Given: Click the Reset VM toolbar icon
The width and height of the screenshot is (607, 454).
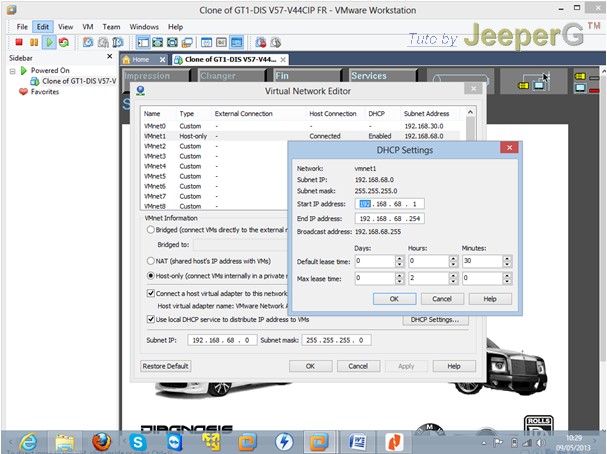Looking at the screenshot, I should 64,42.
